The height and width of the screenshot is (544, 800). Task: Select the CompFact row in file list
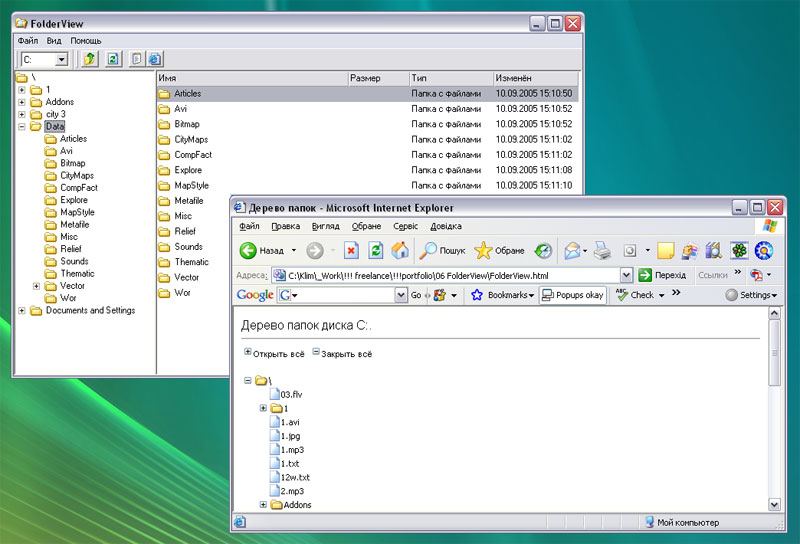pos(367,155)
